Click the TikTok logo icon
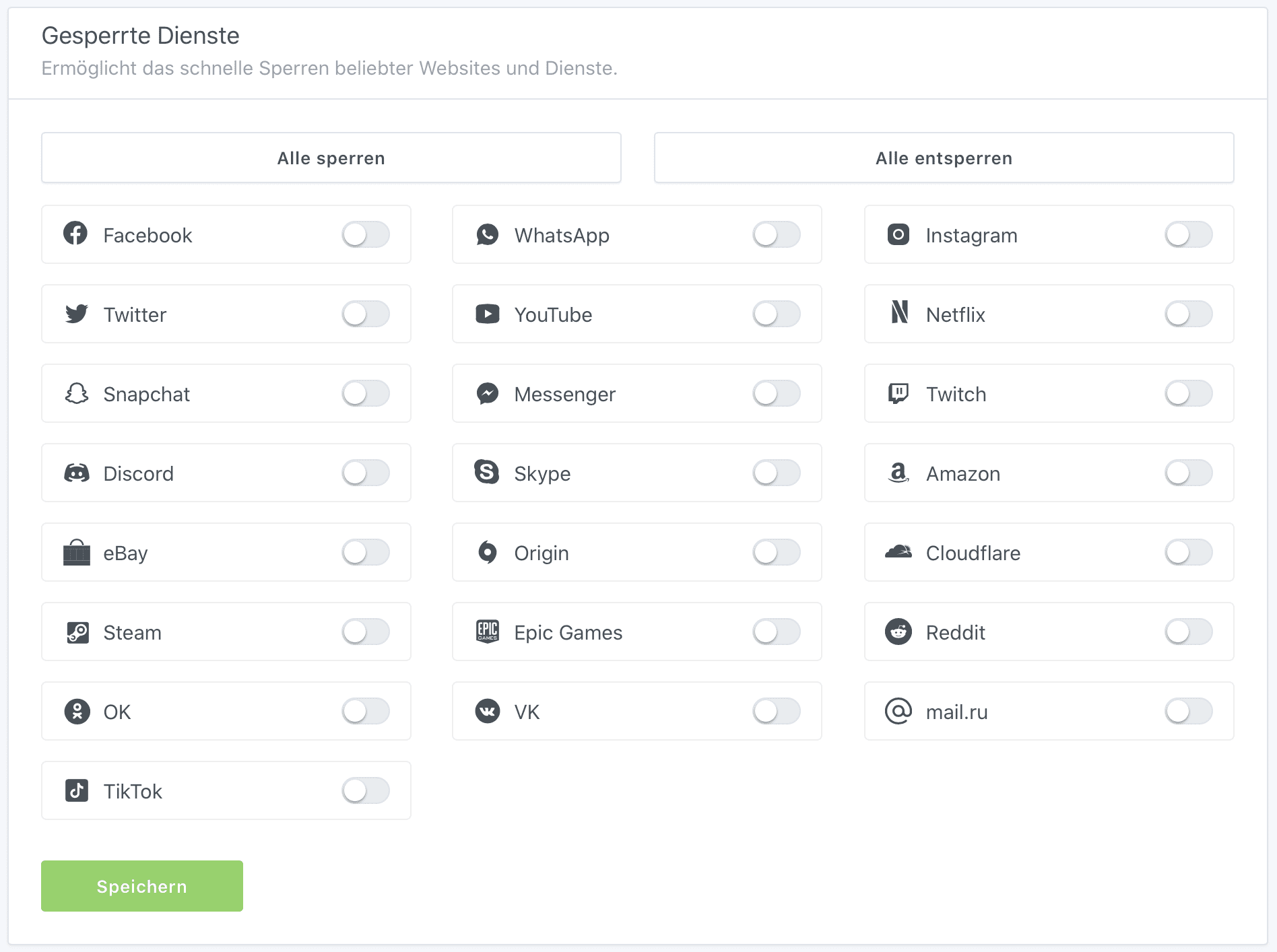1277x952 pixels. click(76, 790)
